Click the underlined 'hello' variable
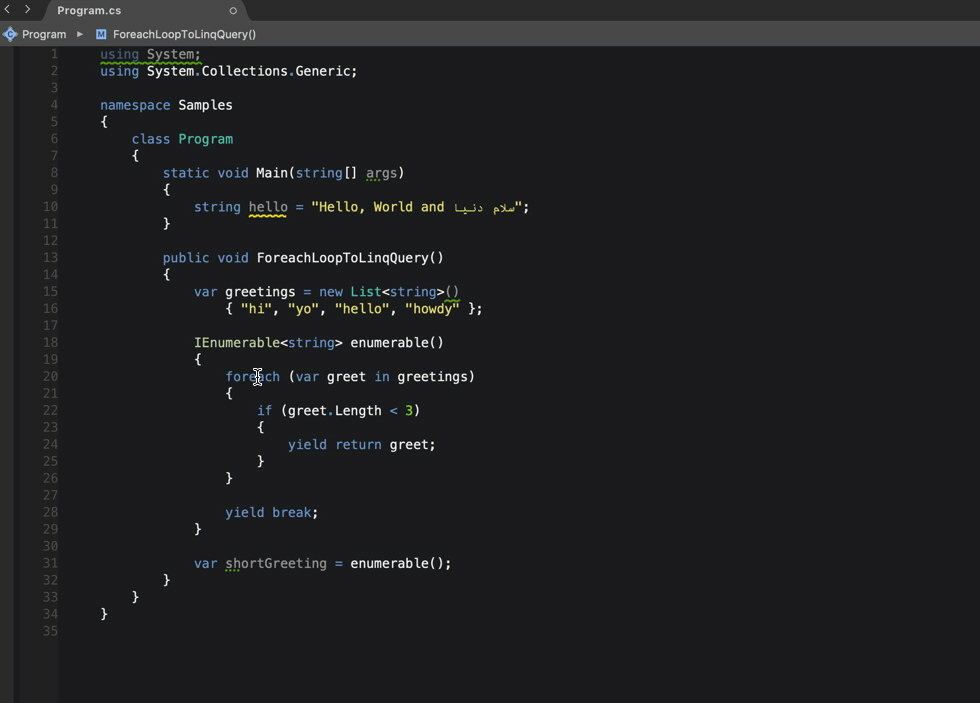The width and height of the screenshot is (980, 703). click(267, 207)
